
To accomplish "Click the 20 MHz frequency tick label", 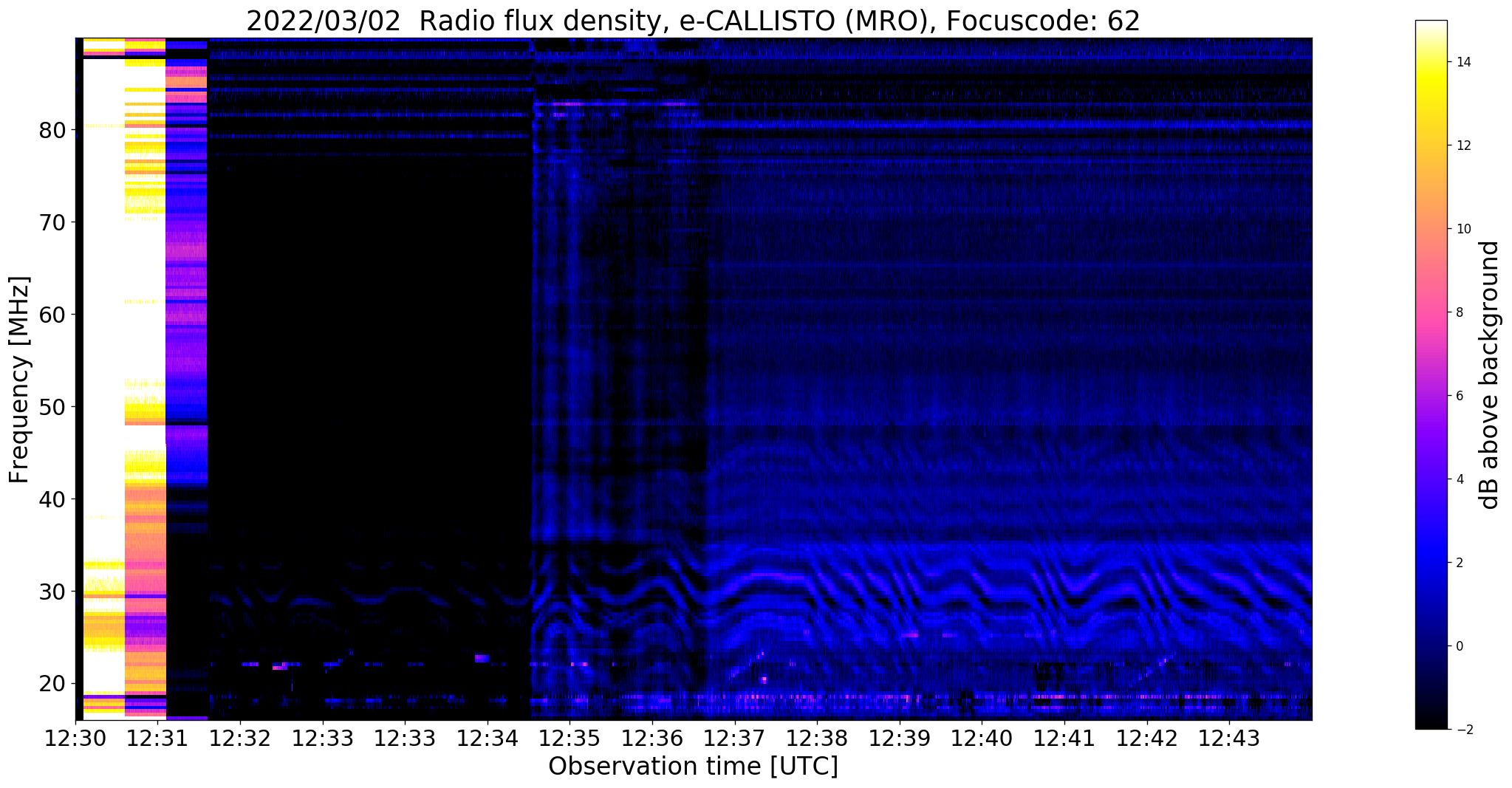I will (x=53, y=684).
